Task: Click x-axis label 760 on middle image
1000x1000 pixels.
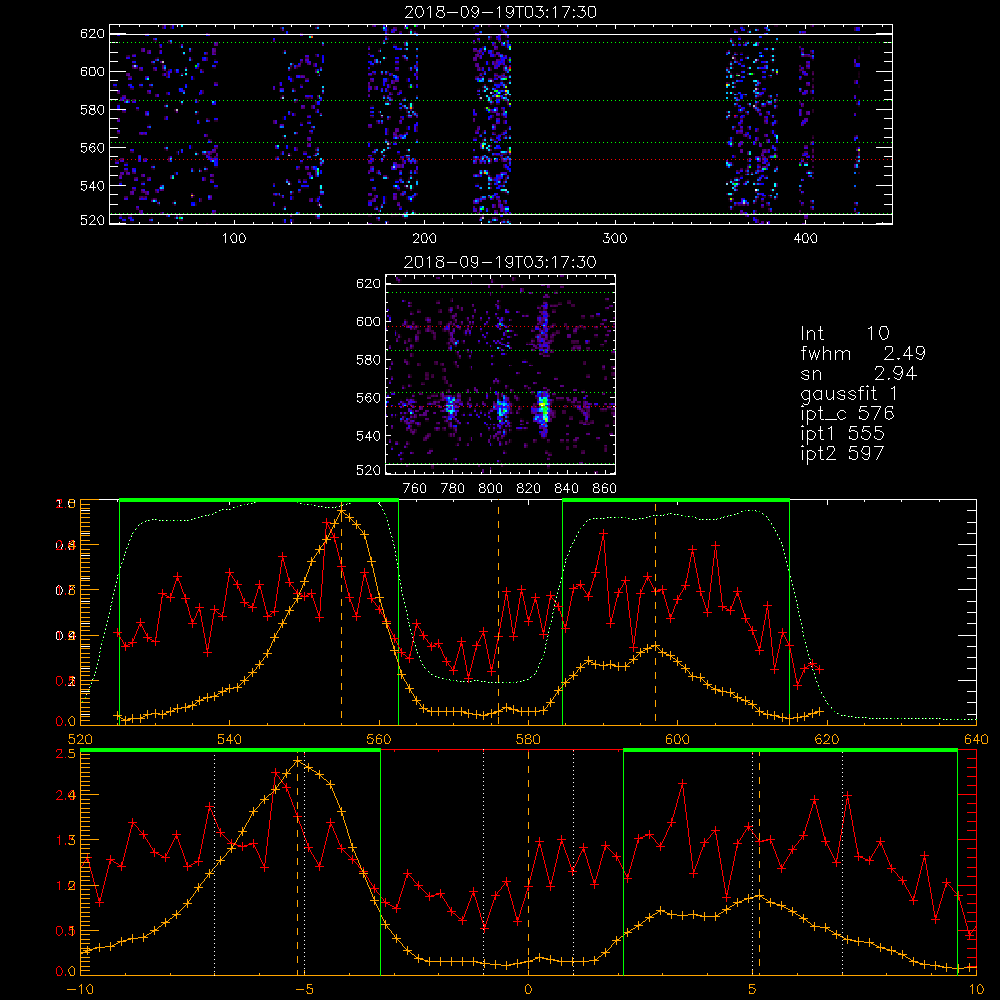Action: [x=415, y=489]
